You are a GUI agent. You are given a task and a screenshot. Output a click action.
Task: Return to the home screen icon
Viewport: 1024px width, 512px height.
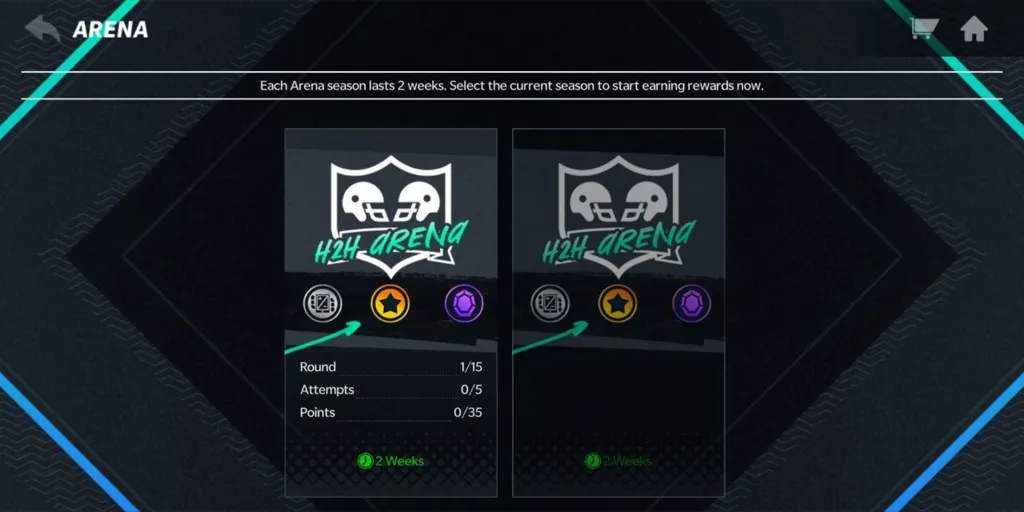pos(974,29)
